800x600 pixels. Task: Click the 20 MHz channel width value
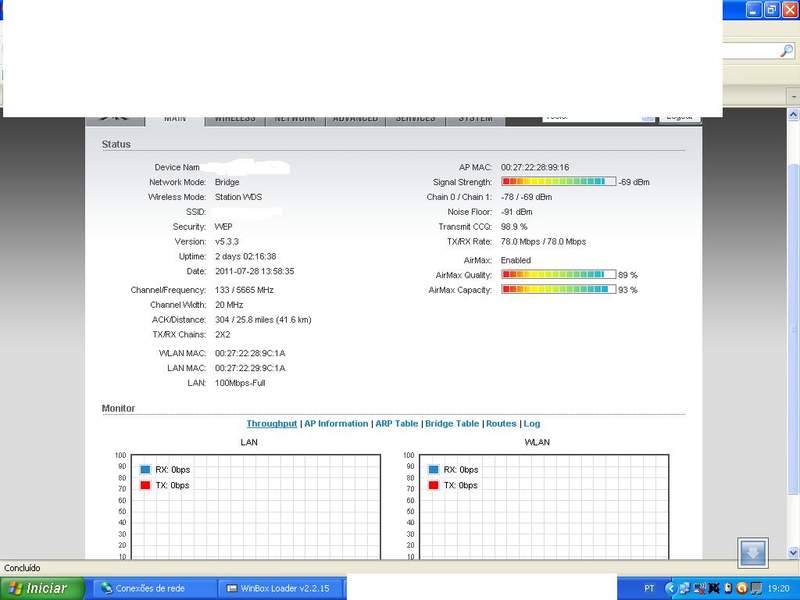tap(229, 305)
